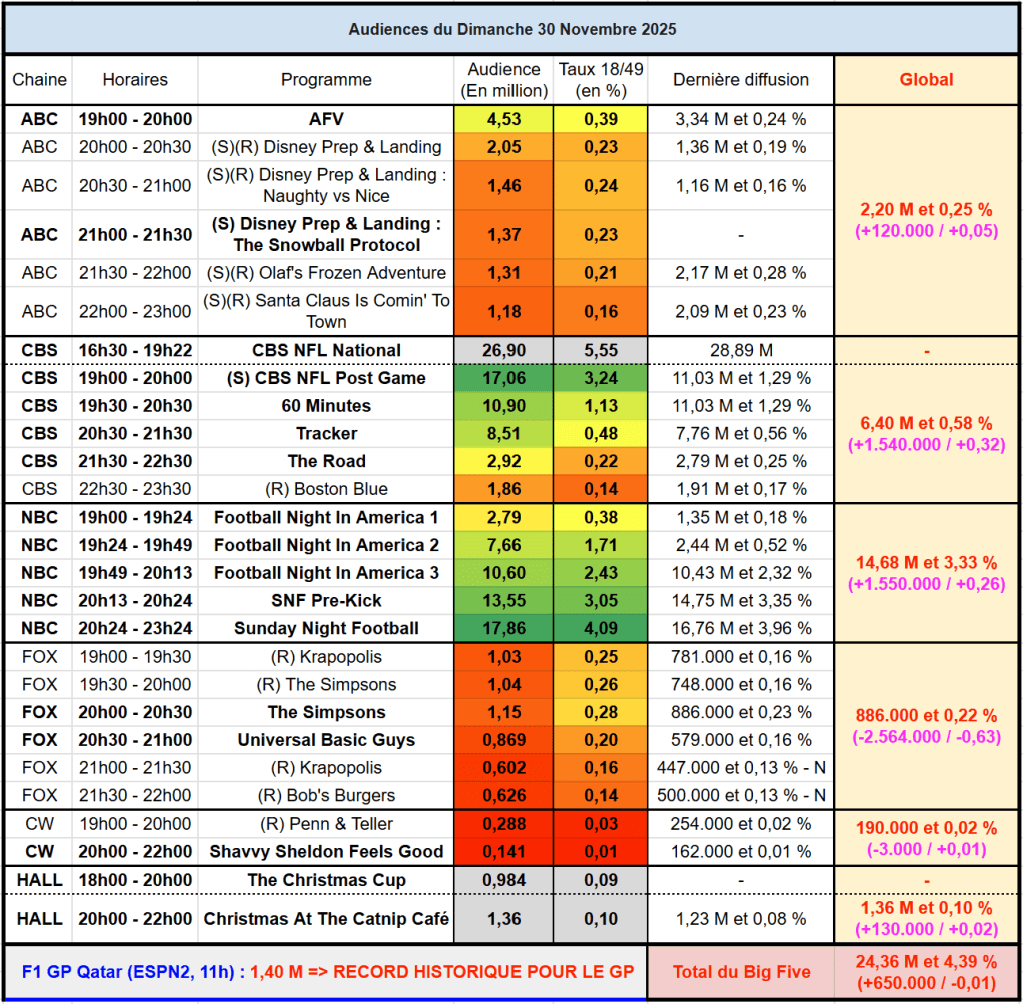Image resolution: width=1023 pixels, height=1004 pixels.
Task: Select the "Universal Basic Guys" program cell
Action: pyautogui.click(x=326, y=740)
